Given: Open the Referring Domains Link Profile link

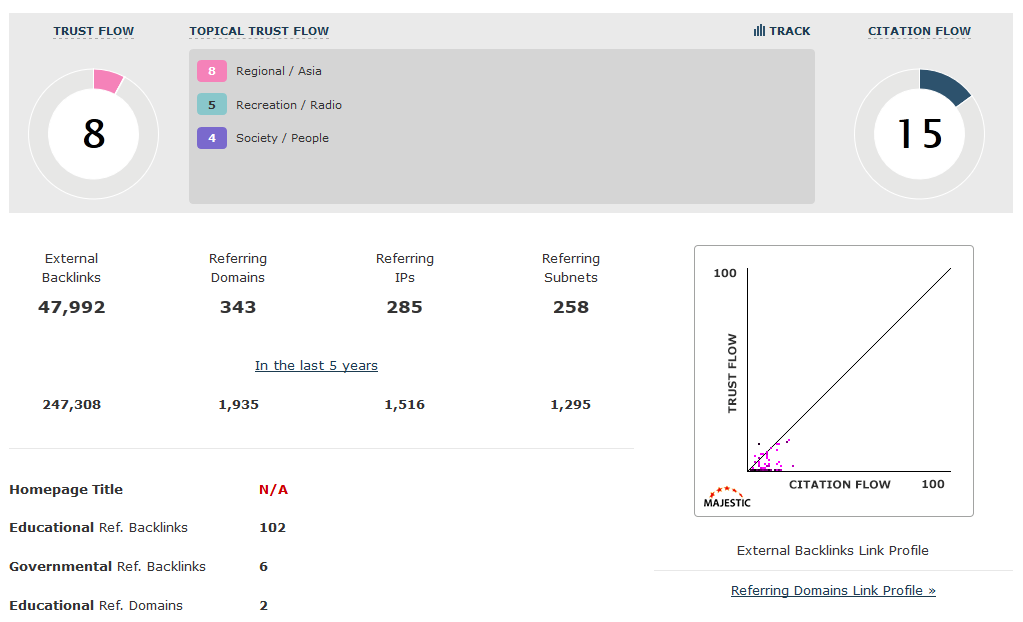Looking at the screenshot, I should pyautogui.click(x=833, y=590).
